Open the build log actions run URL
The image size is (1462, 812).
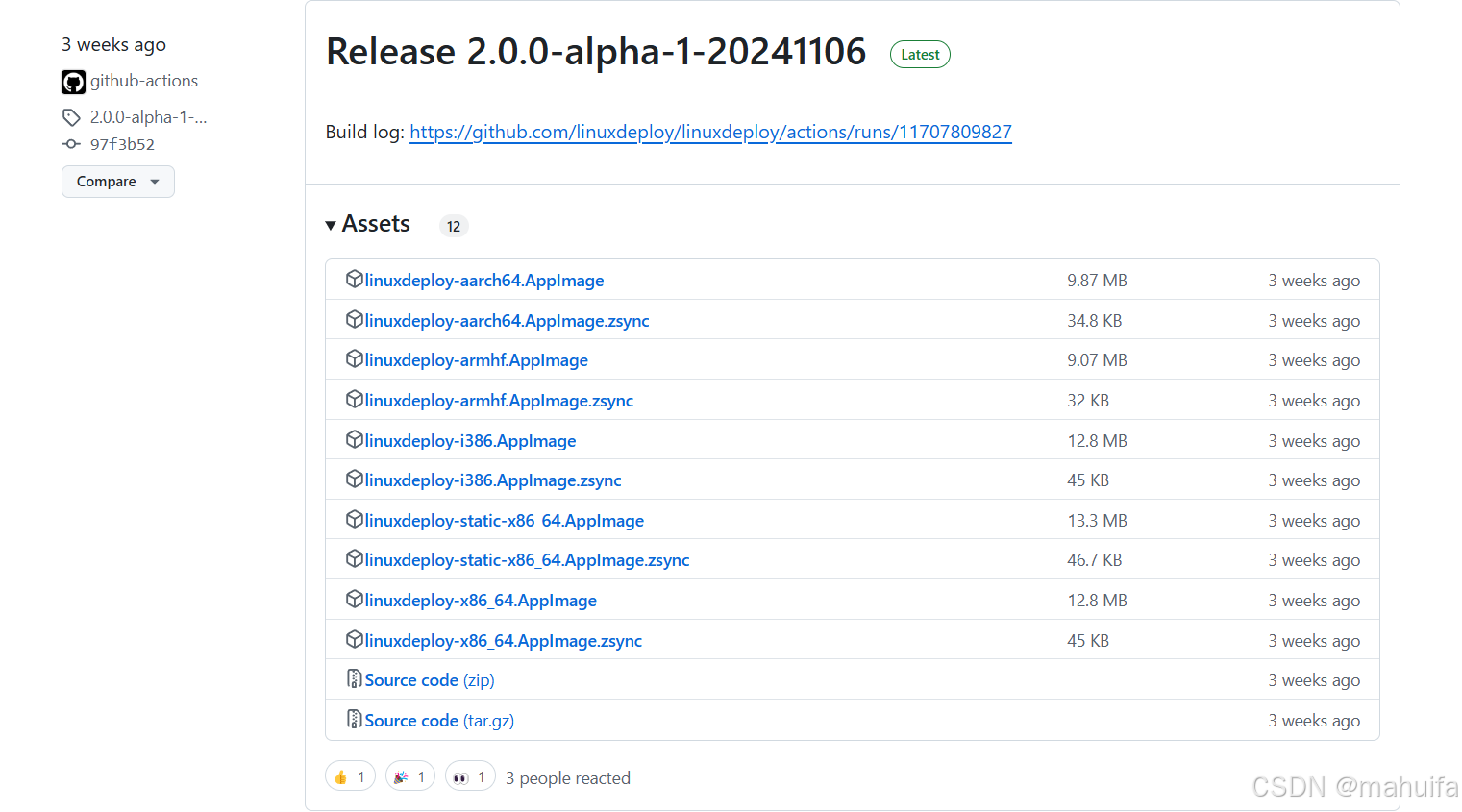710,133
